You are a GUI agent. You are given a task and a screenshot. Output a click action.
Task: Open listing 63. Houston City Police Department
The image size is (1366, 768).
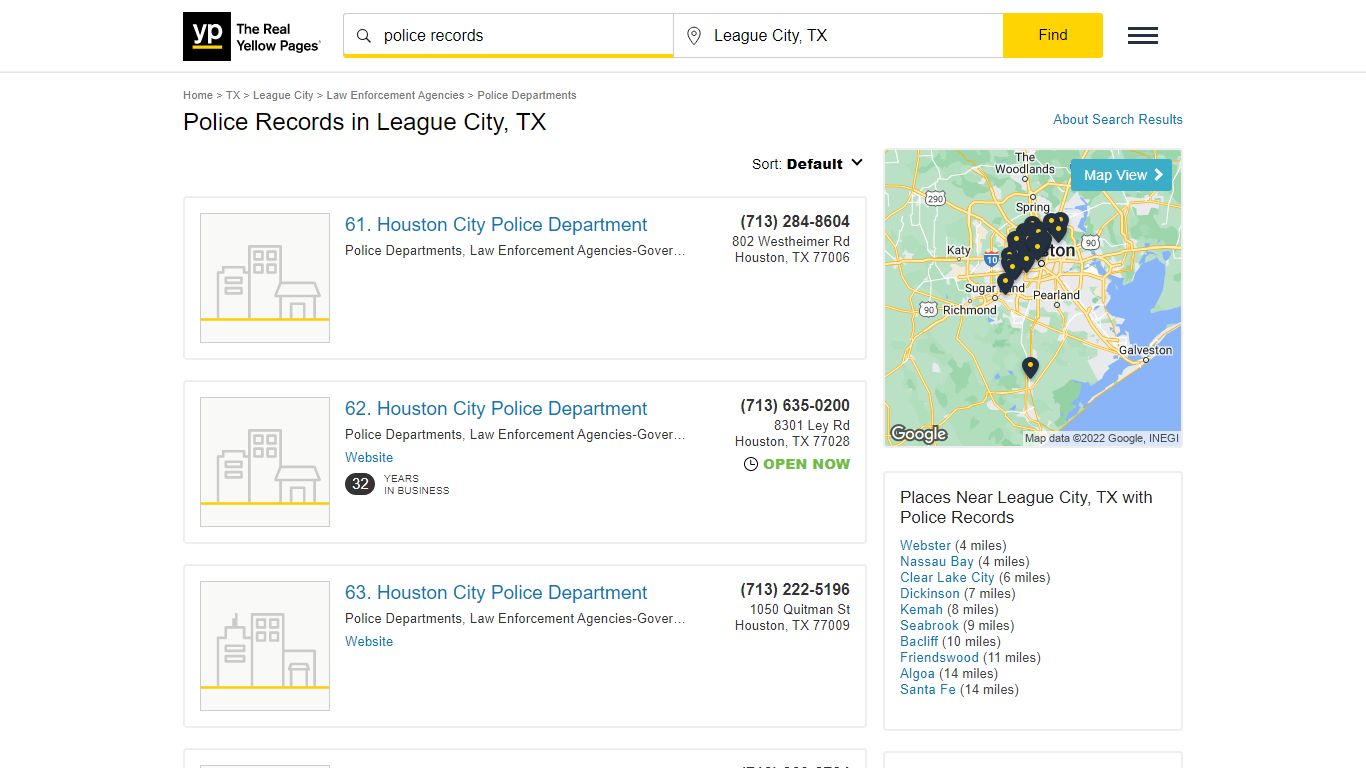pyautogui.click(x=496, y=593)
